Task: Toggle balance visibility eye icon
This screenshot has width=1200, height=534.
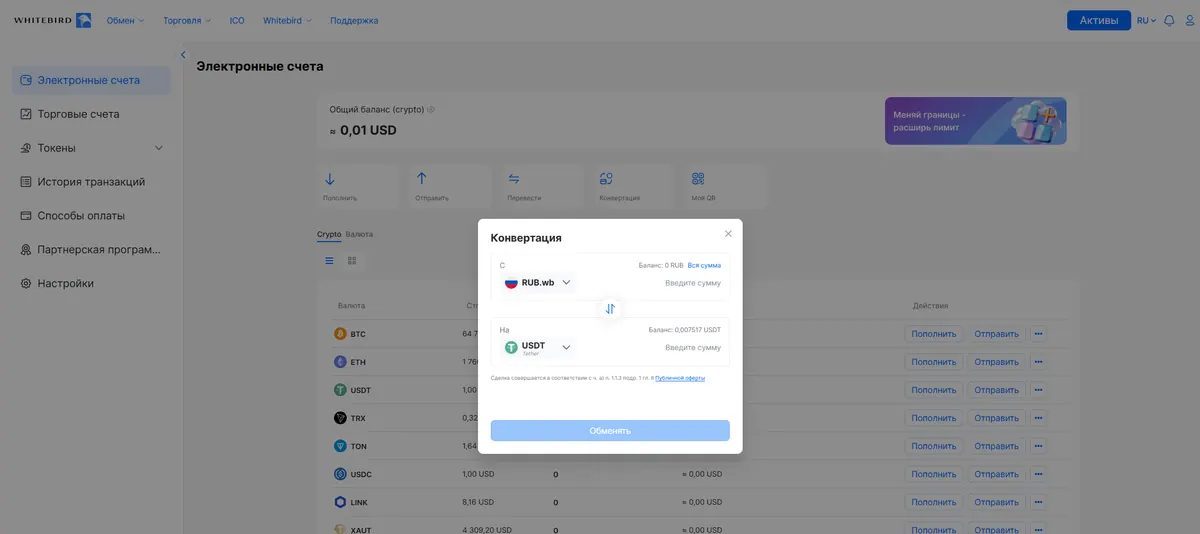Action: coord(431,109)
